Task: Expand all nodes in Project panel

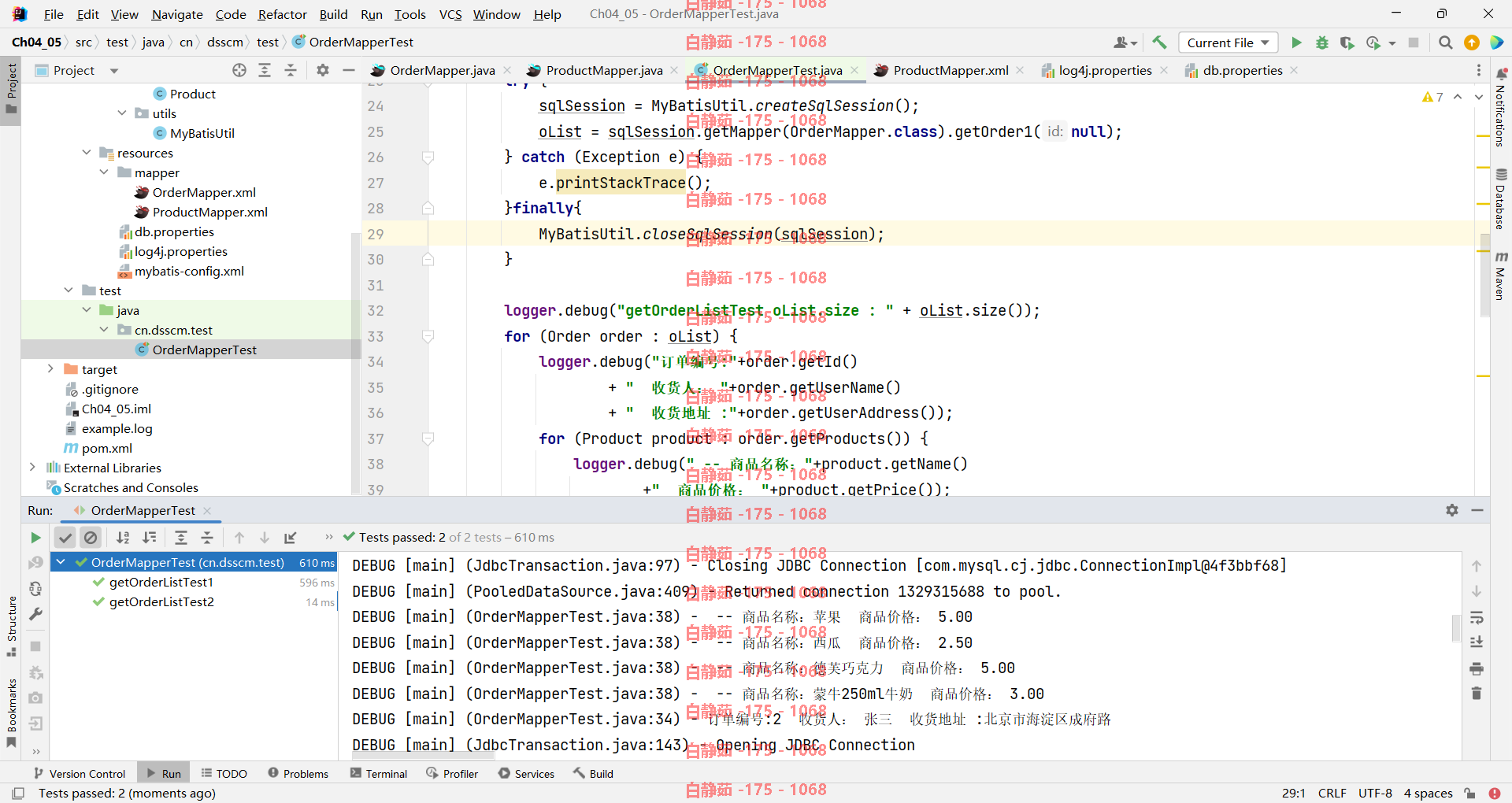Action: (x=265, y=70)
